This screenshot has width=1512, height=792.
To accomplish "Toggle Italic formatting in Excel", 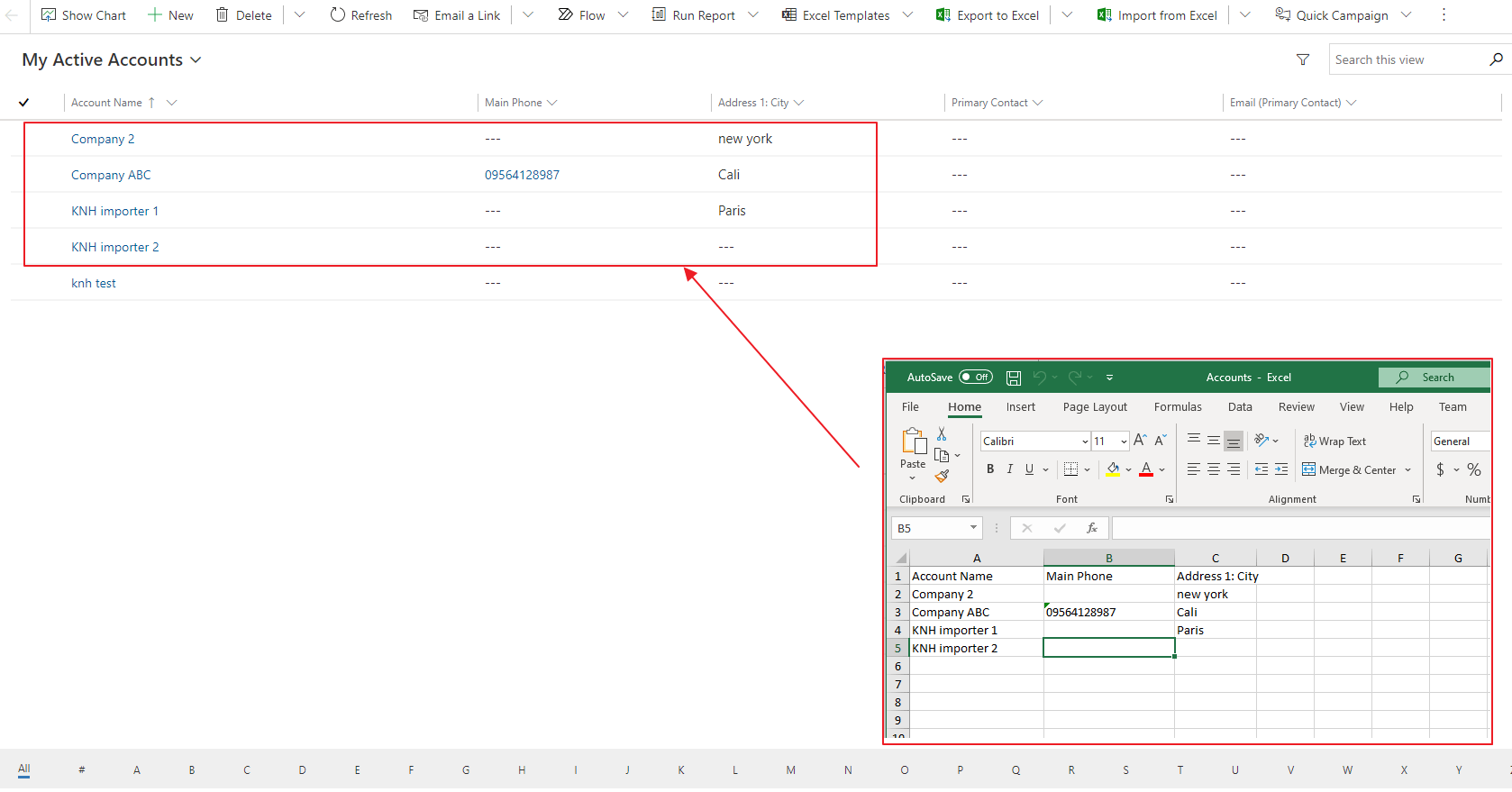I will [x=1010, y=469].
